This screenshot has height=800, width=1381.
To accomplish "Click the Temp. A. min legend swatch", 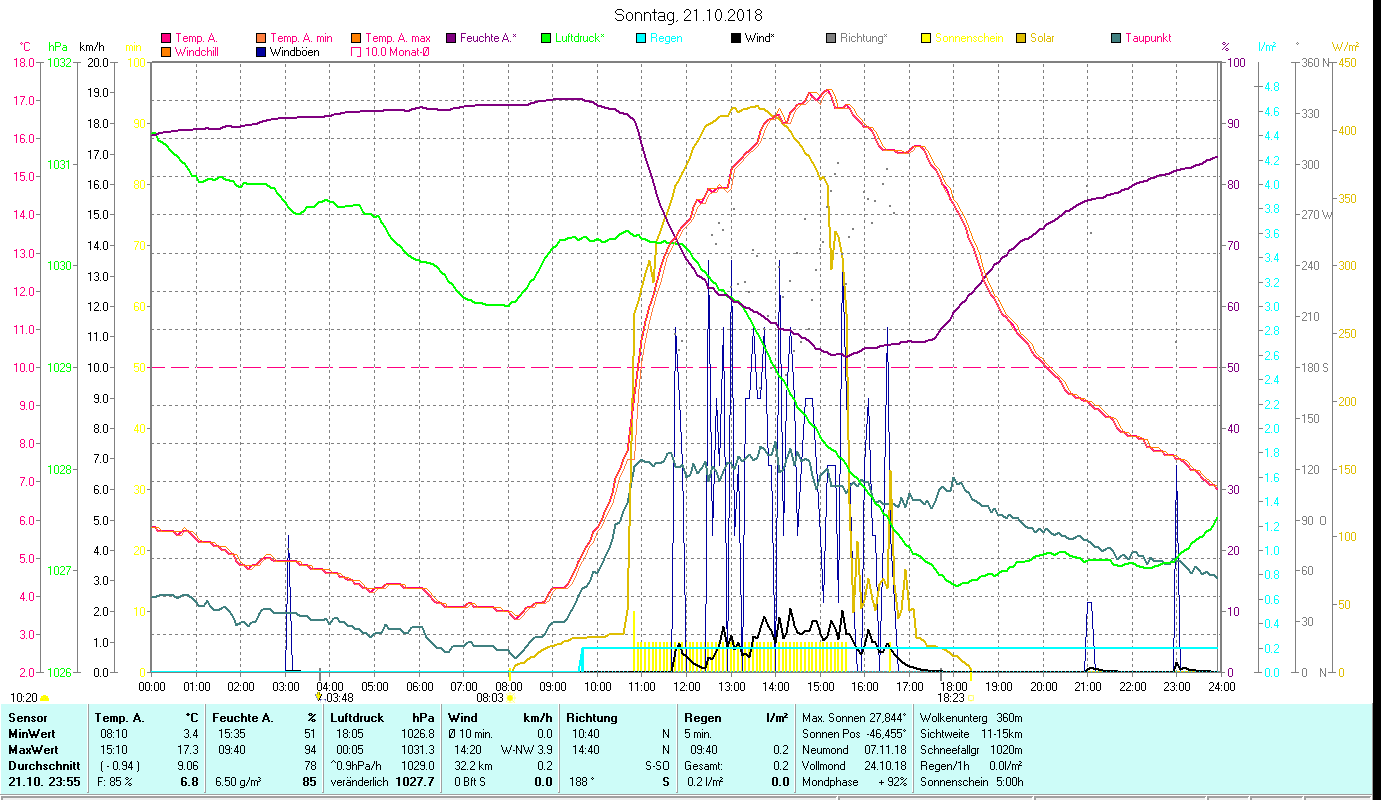I will 261,38.
